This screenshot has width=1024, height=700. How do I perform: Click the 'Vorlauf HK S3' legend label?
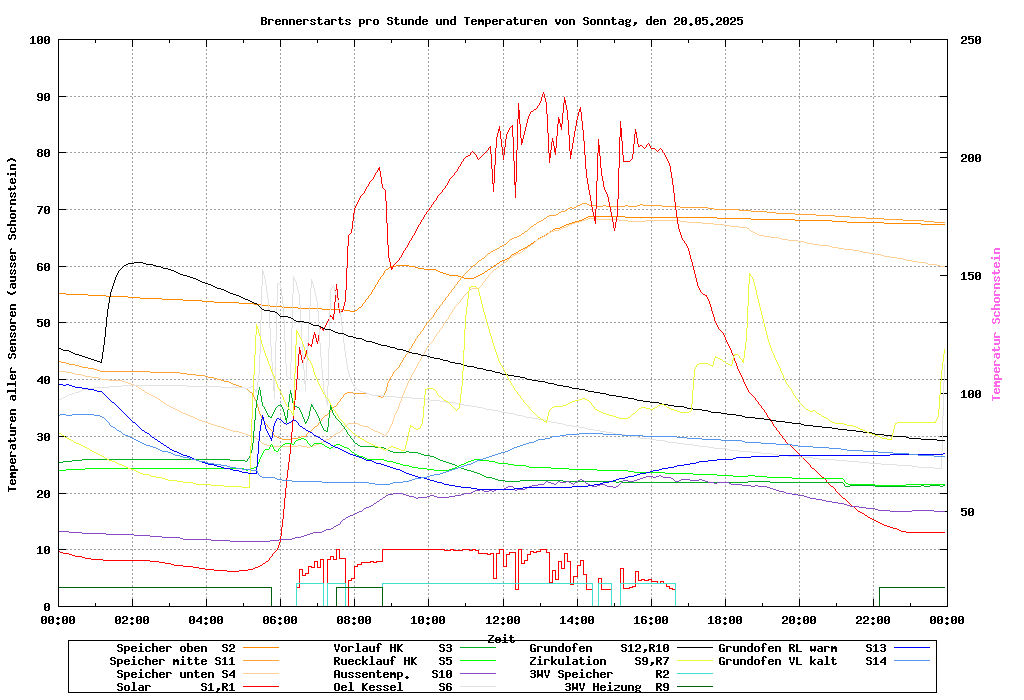point(392,648)
